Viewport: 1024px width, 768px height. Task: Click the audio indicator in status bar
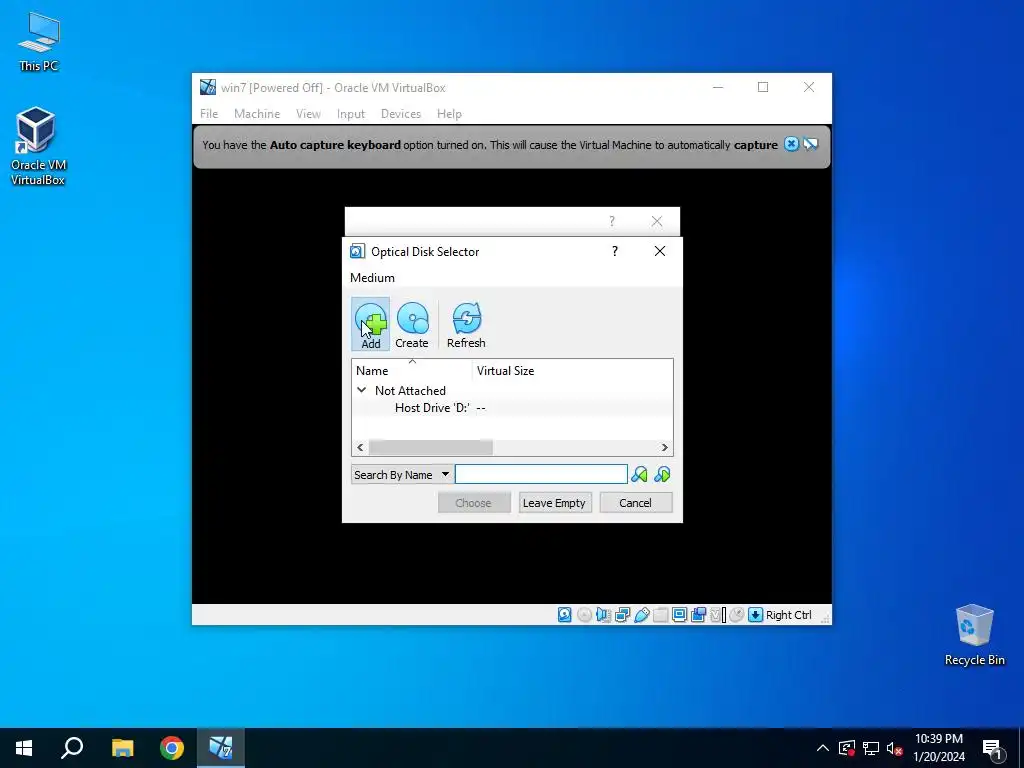603,615
